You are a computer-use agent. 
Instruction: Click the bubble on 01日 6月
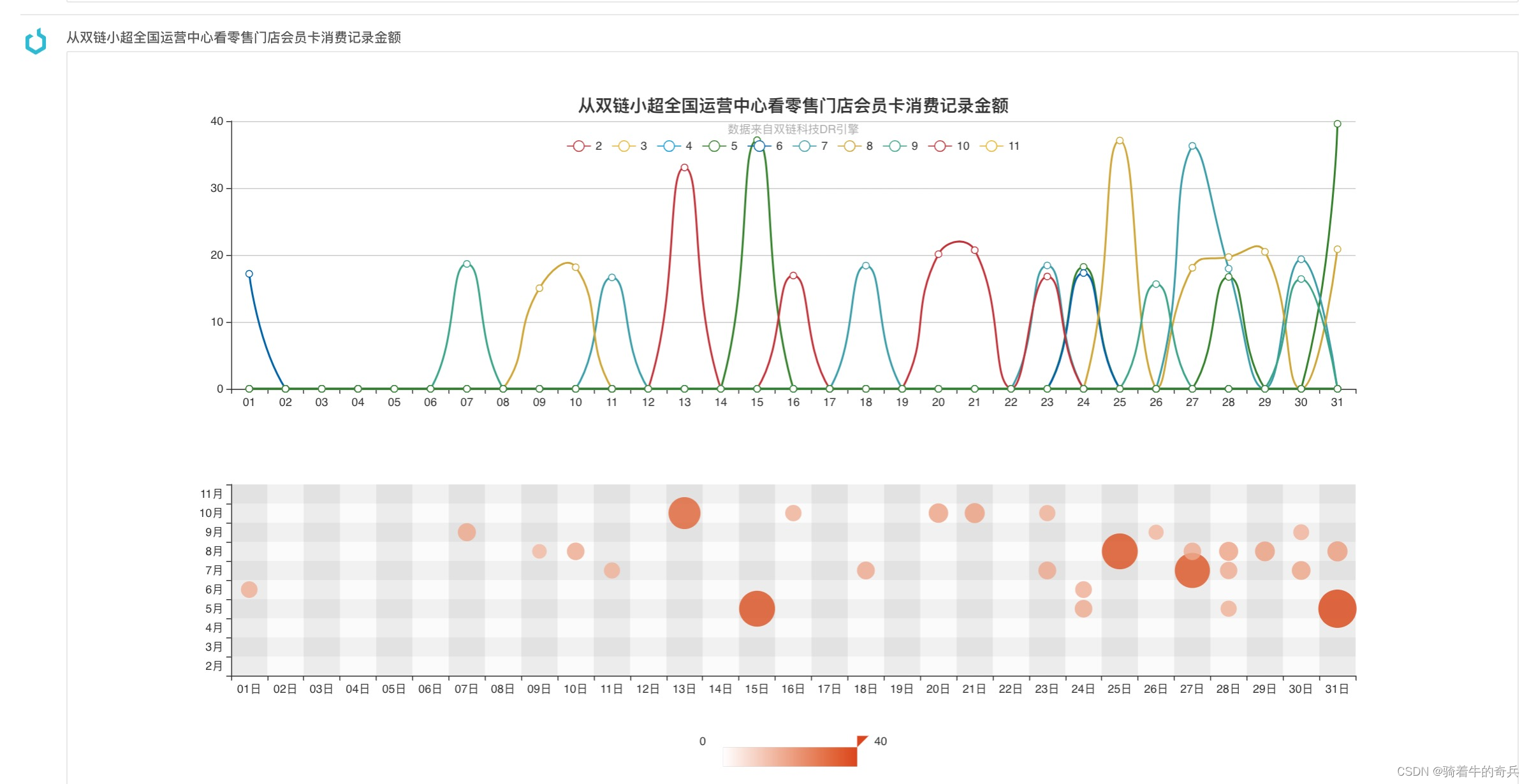pyautogui.click(x=249, y=590)
